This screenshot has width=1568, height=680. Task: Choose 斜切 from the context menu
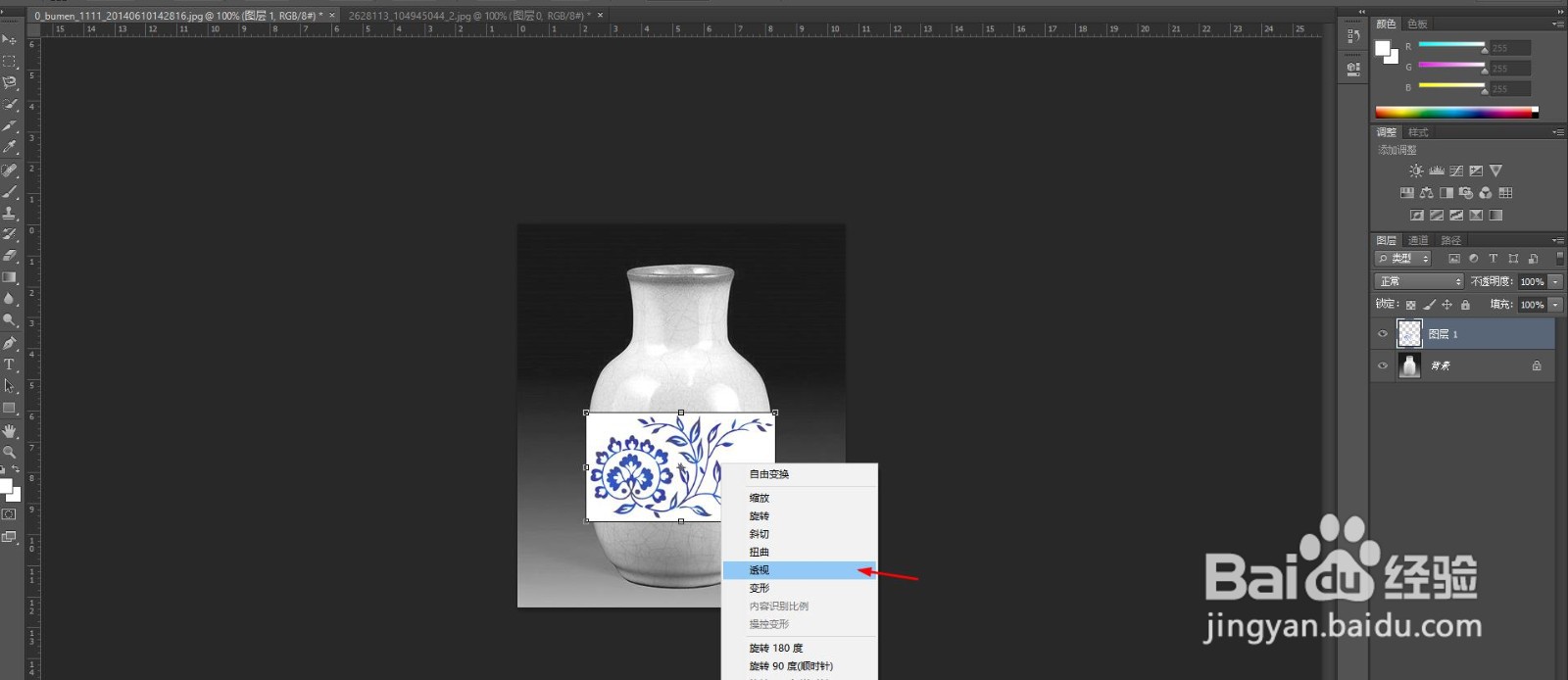coord(800,534)
